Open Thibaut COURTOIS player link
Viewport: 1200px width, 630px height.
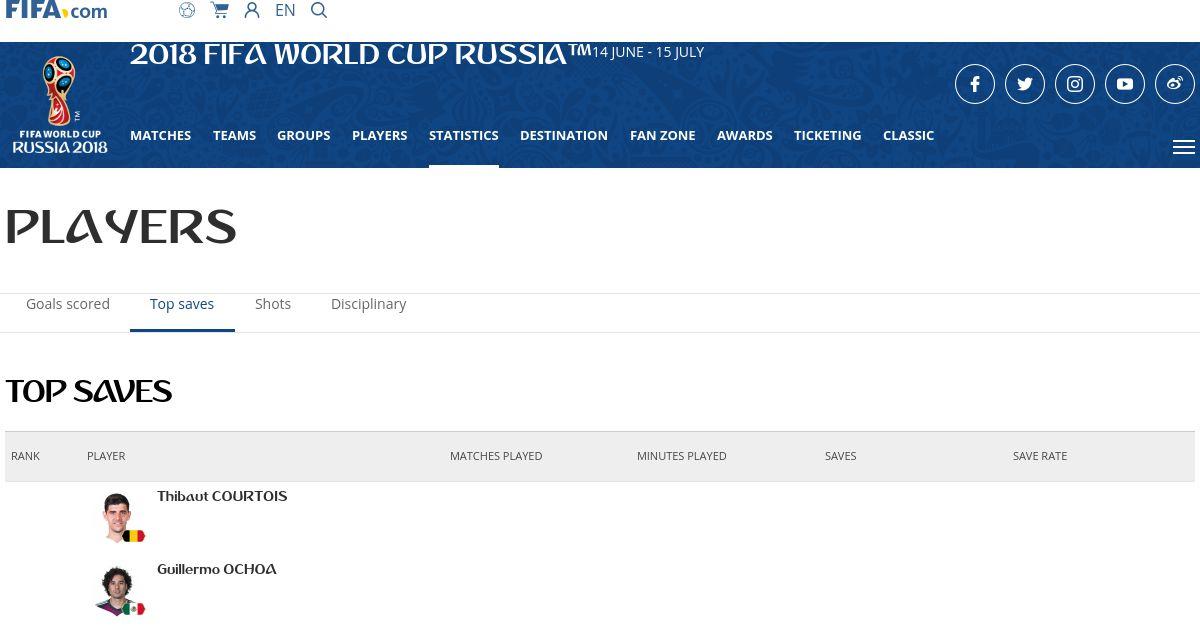coord(222,497)
